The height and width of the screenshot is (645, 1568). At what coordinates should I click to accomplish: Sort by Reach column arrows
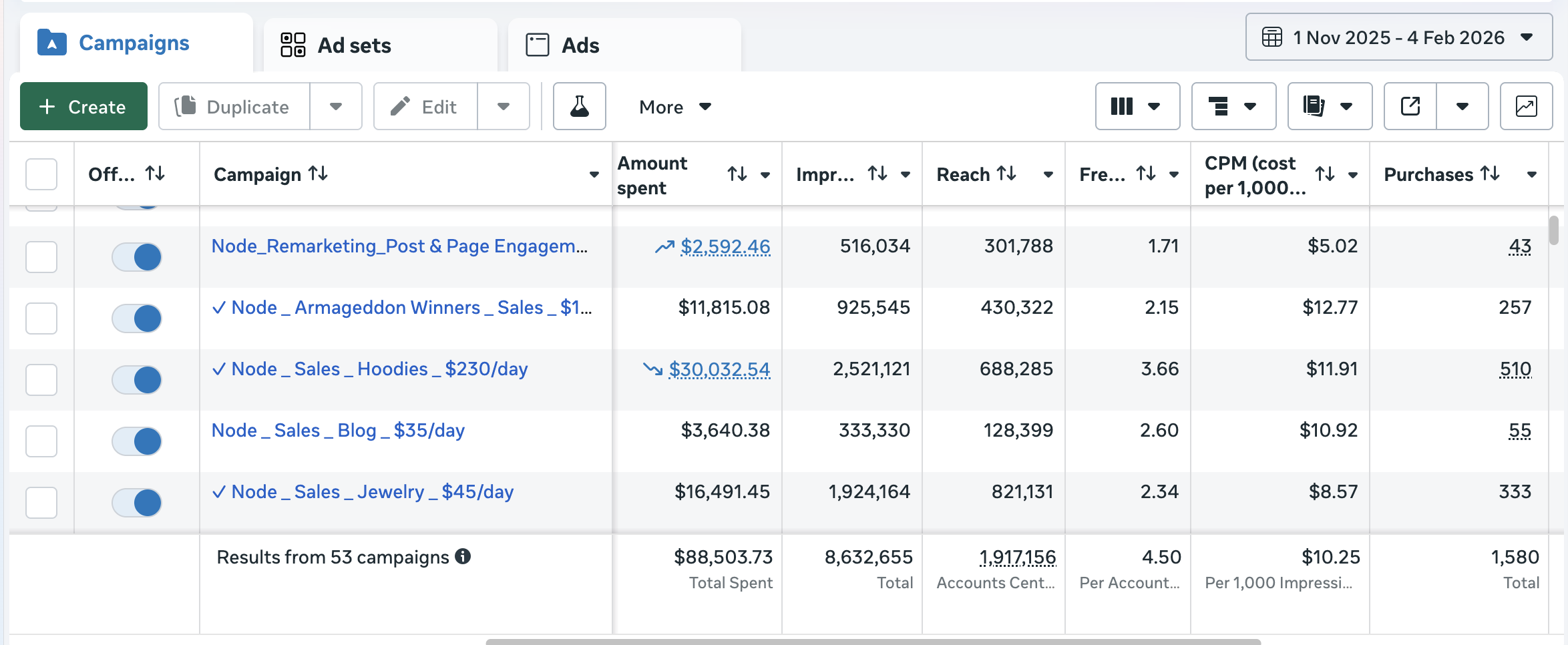click(1006, 174)
